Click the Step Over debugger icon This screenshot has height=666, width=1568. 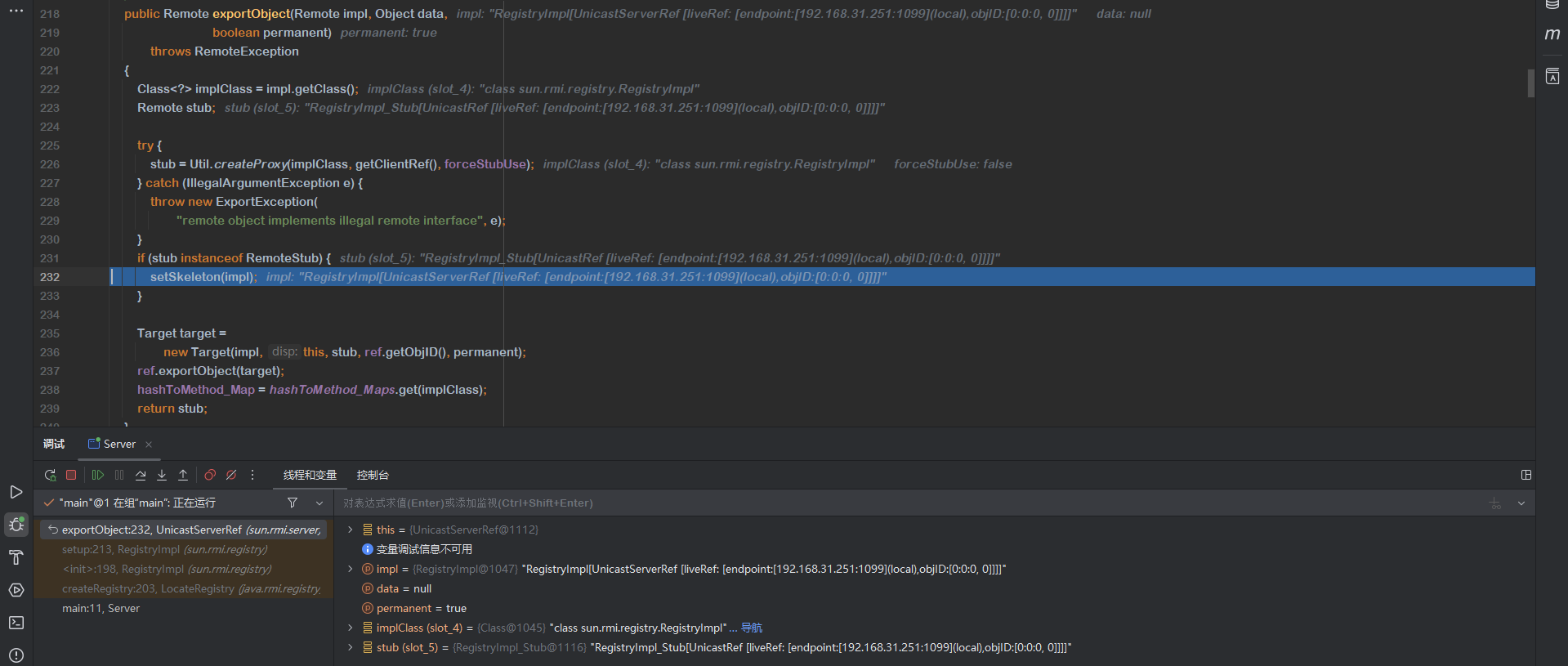(x=141, y=475)
